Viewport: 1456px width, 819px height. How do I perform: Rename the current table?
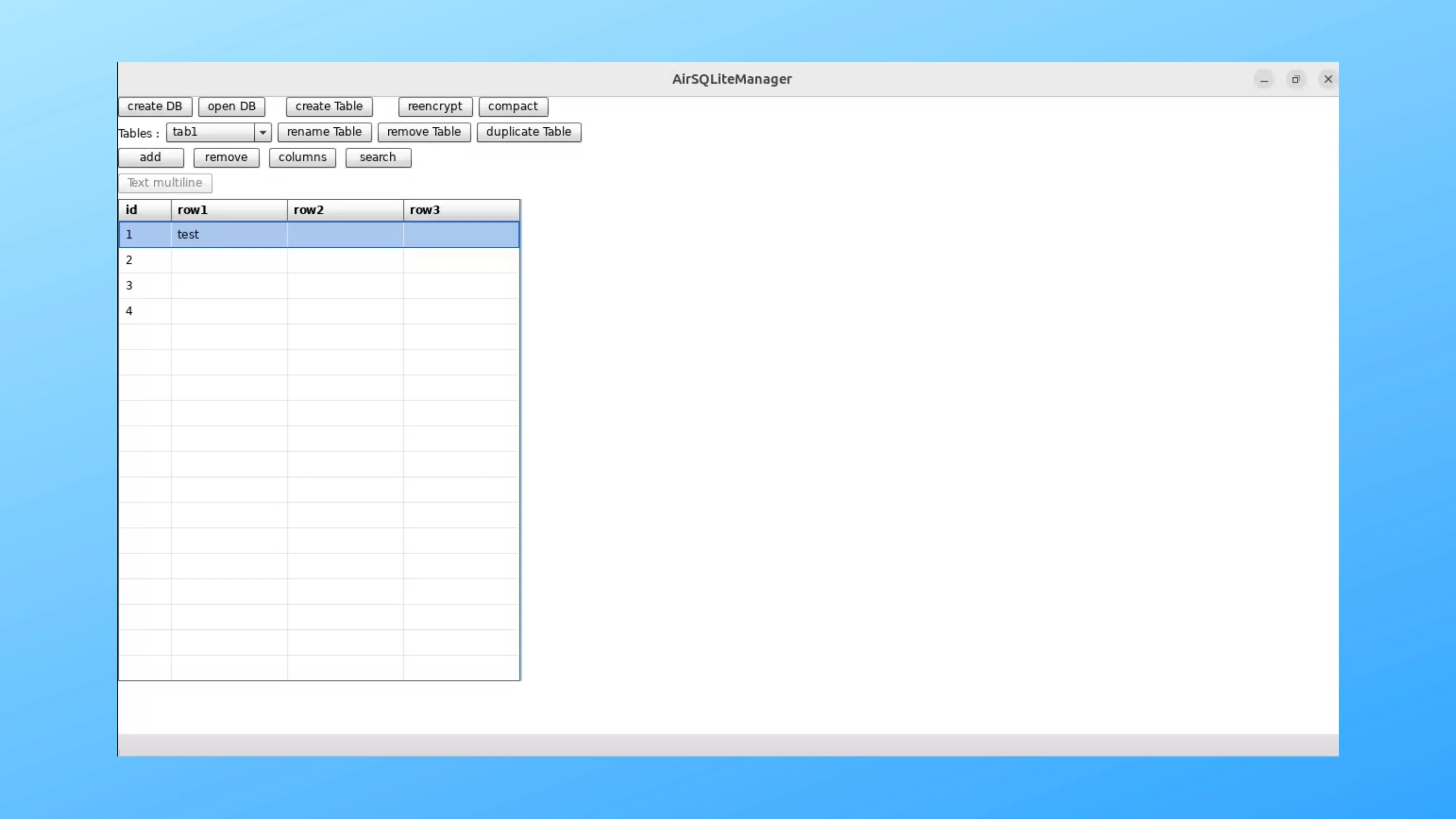tap(324, 131)
